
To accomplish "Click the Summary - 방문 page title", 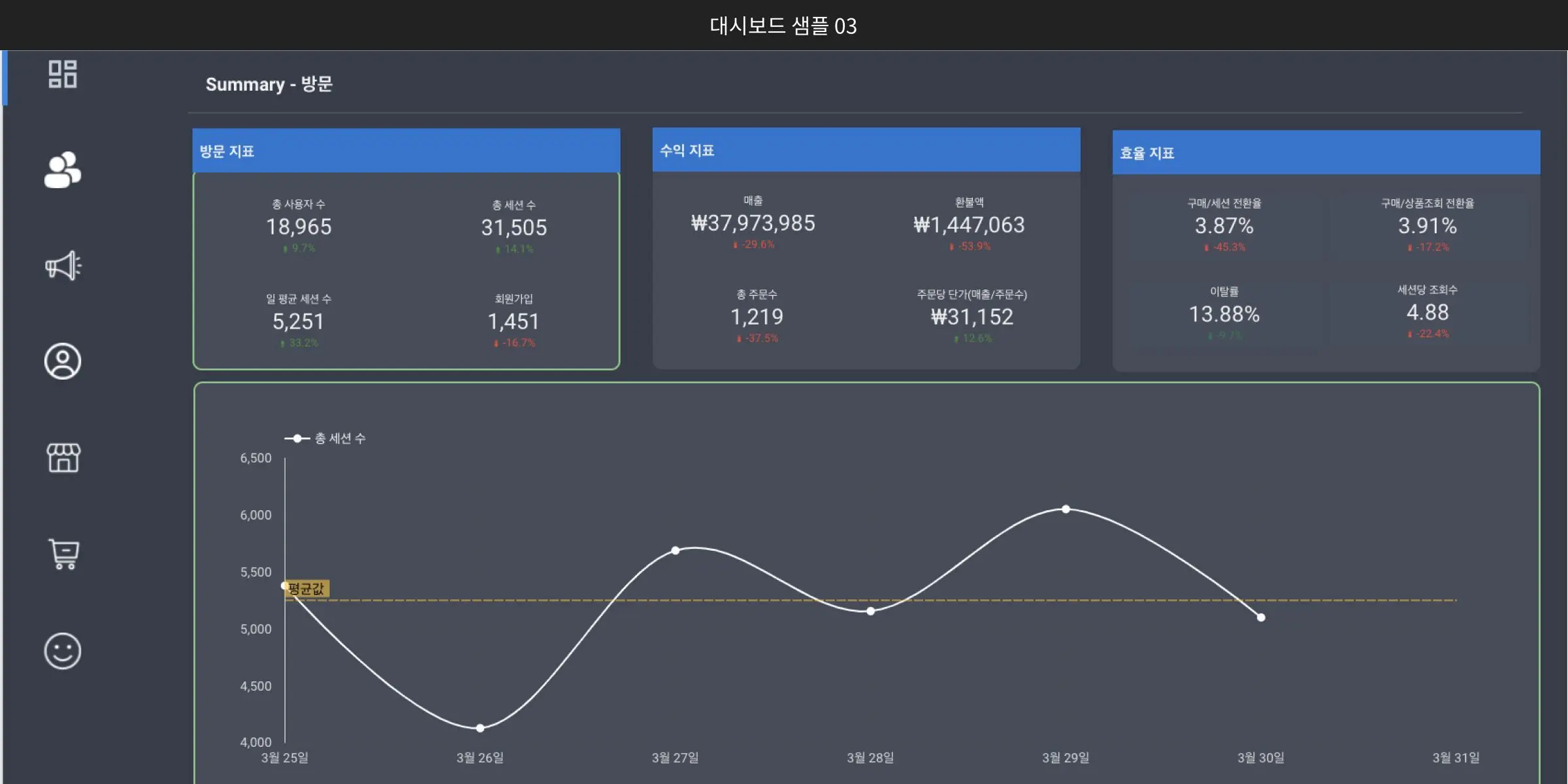I will pos(269,84).
